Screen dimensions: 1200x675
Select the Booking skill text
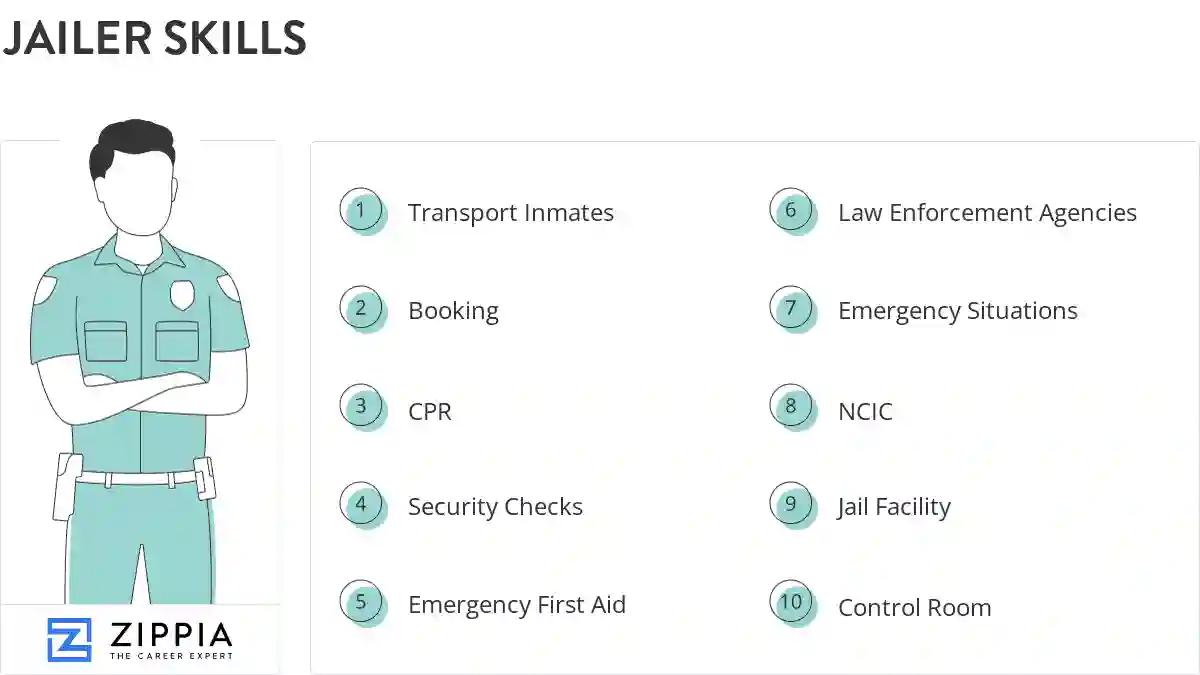(x=453, y=311)
